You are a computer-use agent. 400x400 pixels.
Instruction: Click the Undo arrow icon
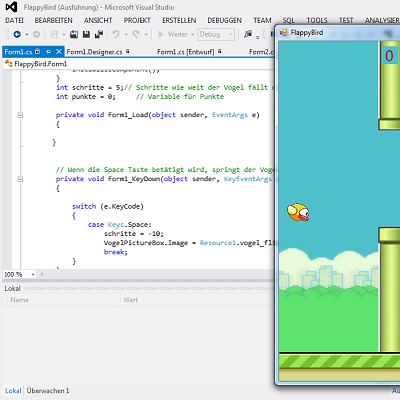pos(116,34)
